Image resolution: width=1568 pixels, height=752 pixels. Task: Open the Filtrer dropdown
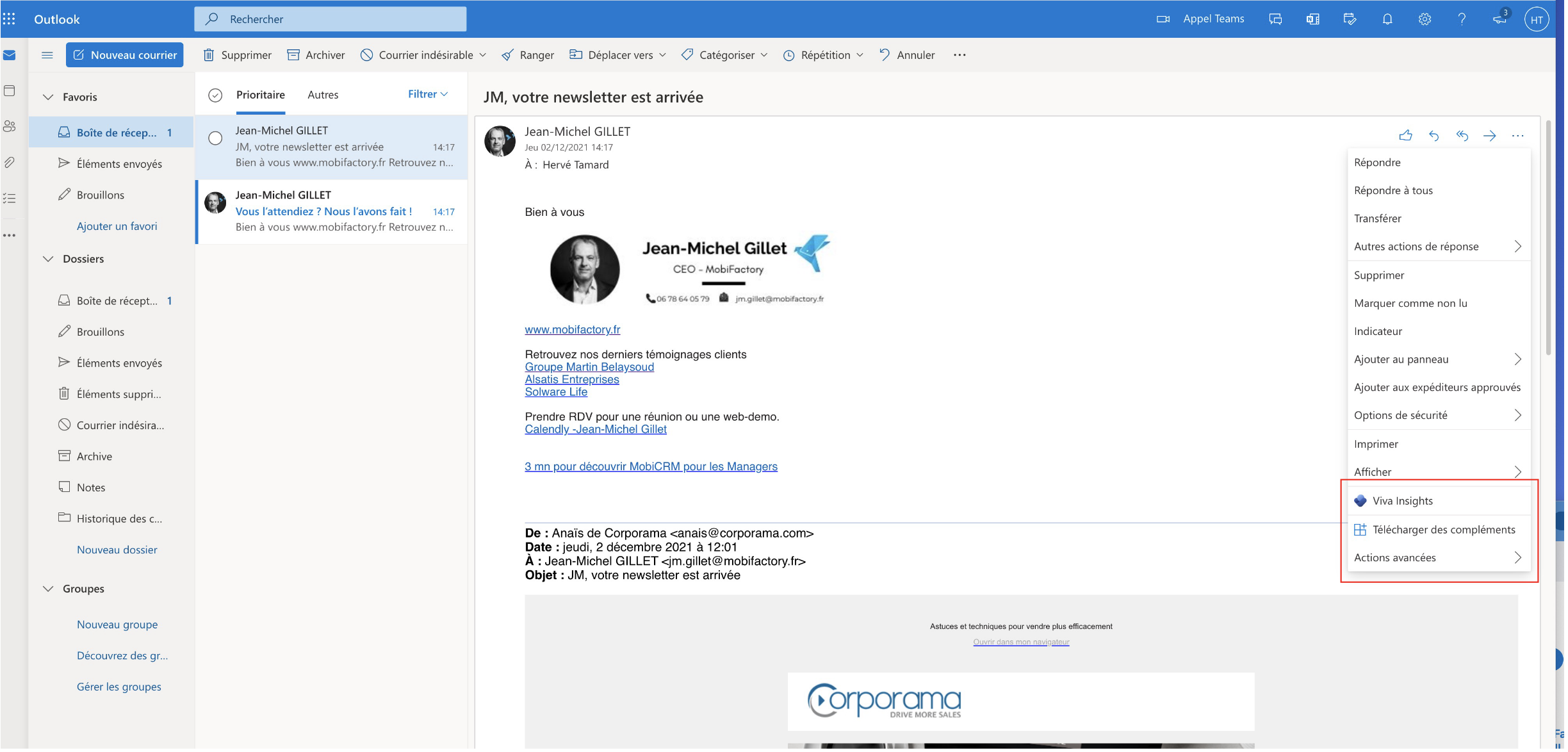click(427, 94)
